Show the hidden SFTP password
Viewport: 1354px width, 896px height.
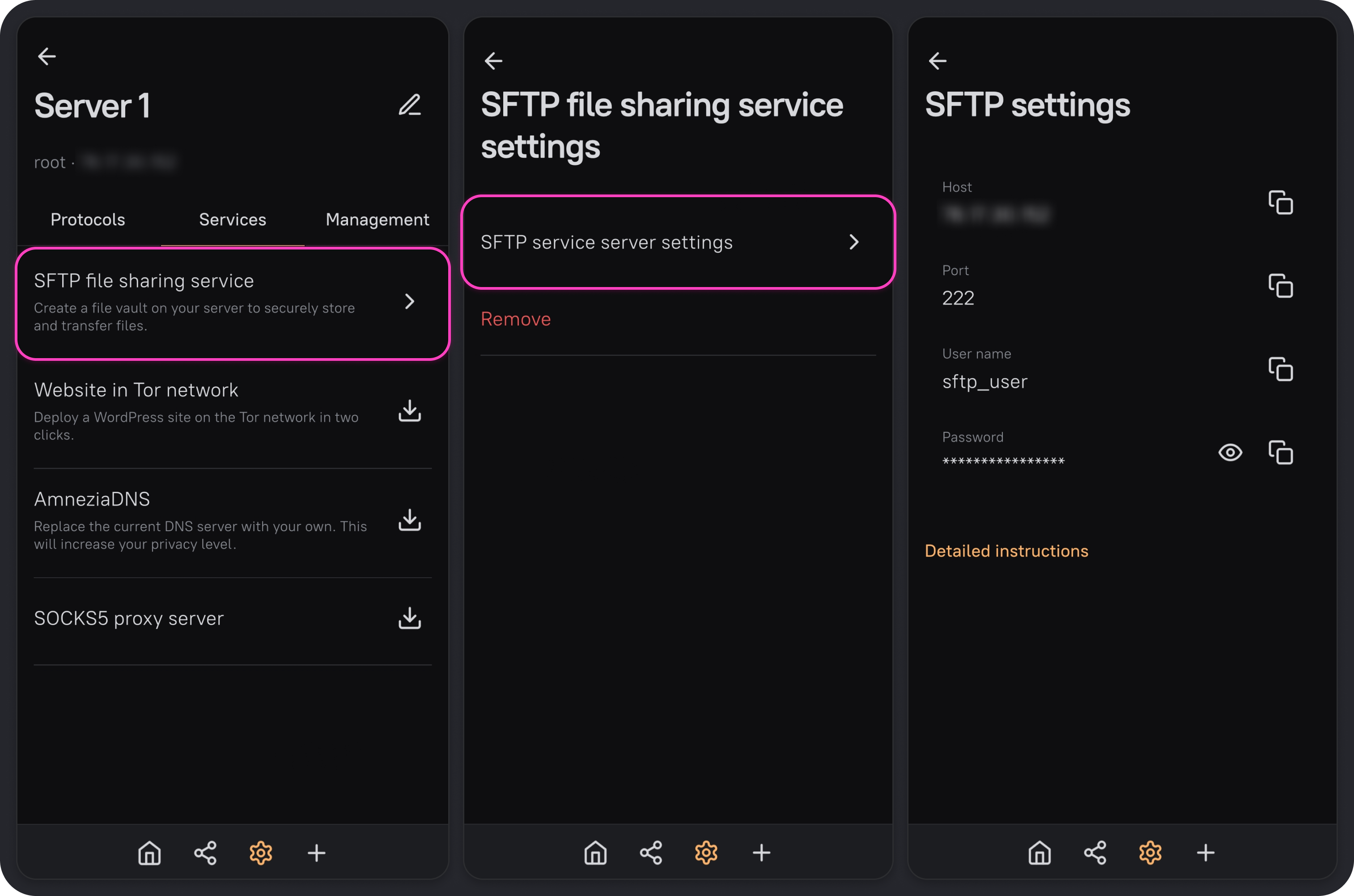pyautogui.click(x=1230, y=452)
